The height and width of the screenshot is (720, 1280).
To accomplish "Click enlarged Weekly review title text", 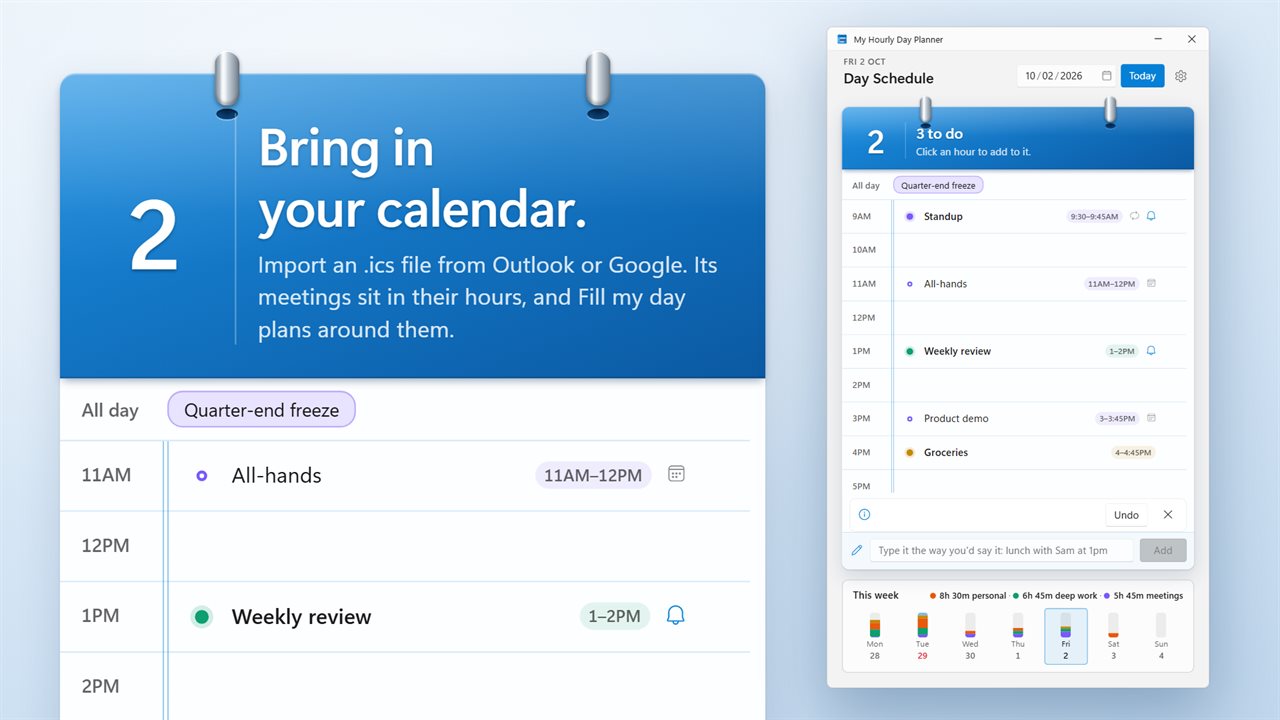I will coord(301,617).
